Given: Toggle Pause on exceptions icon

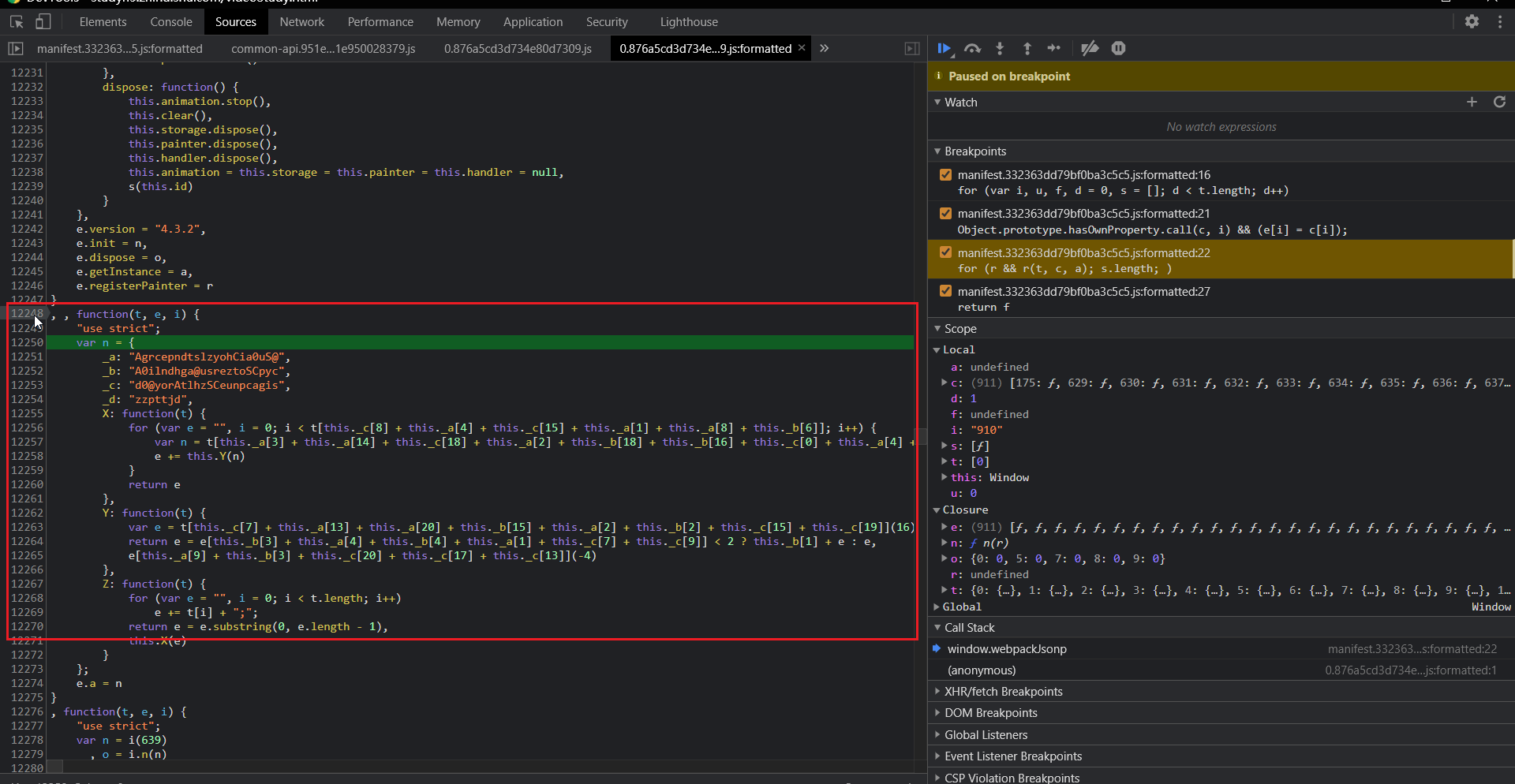Looking at the screenshot, I should (x=1118, y=49).
